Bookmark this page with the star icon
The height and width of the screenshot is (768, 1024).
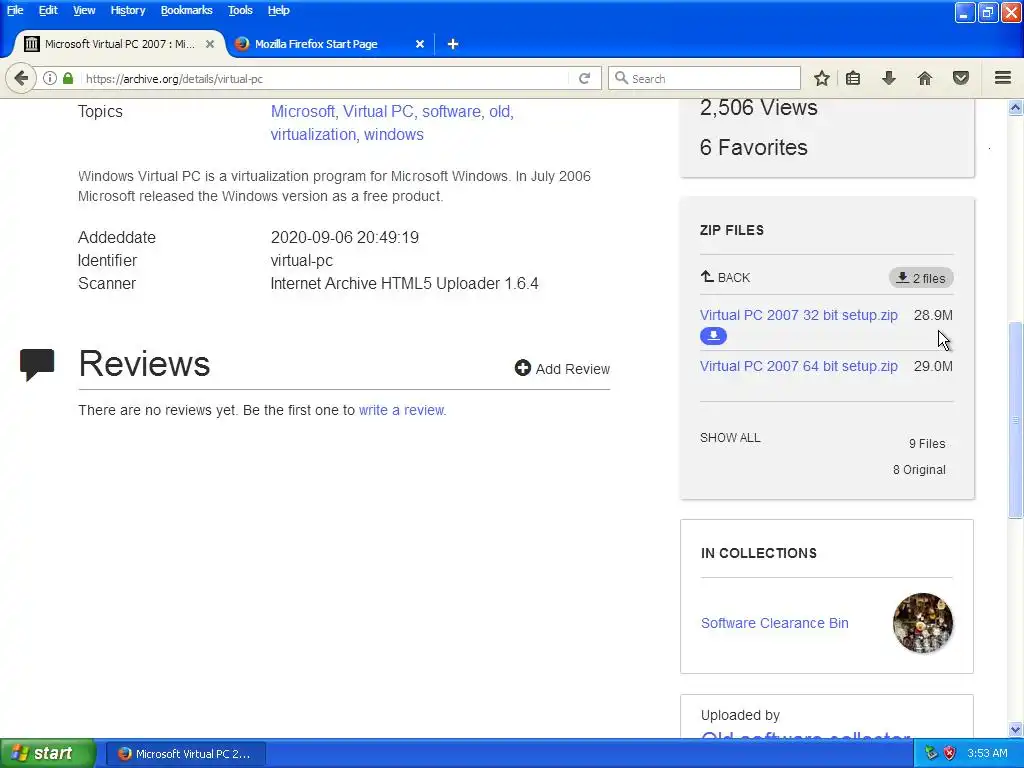[822, 78]
